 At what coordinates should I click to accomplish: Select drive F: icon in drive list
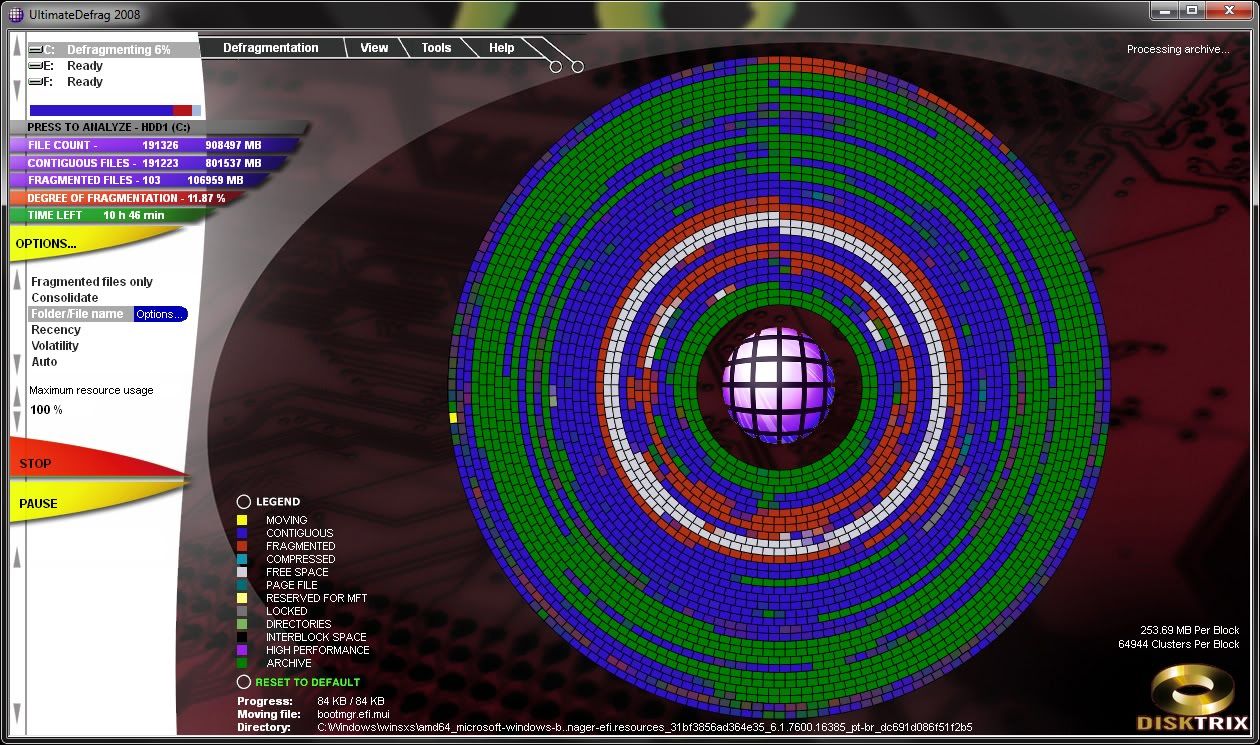(35, 82)
